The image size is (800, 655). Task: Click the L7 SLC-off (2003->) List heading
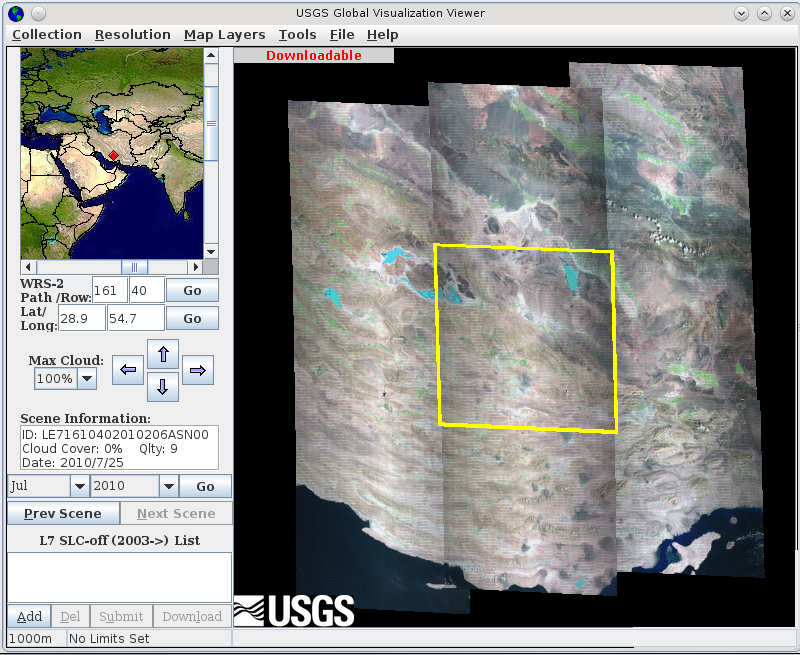tap(120, 540)
